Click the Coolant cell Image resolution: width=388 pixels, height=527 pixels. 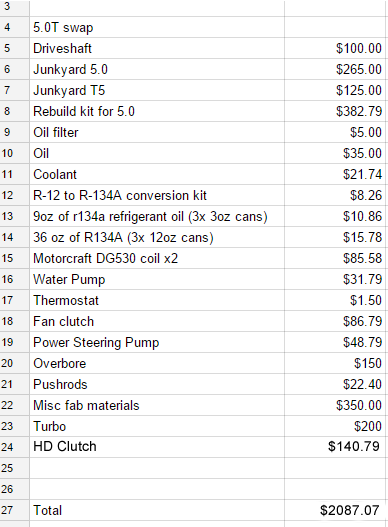click(157, 174)
